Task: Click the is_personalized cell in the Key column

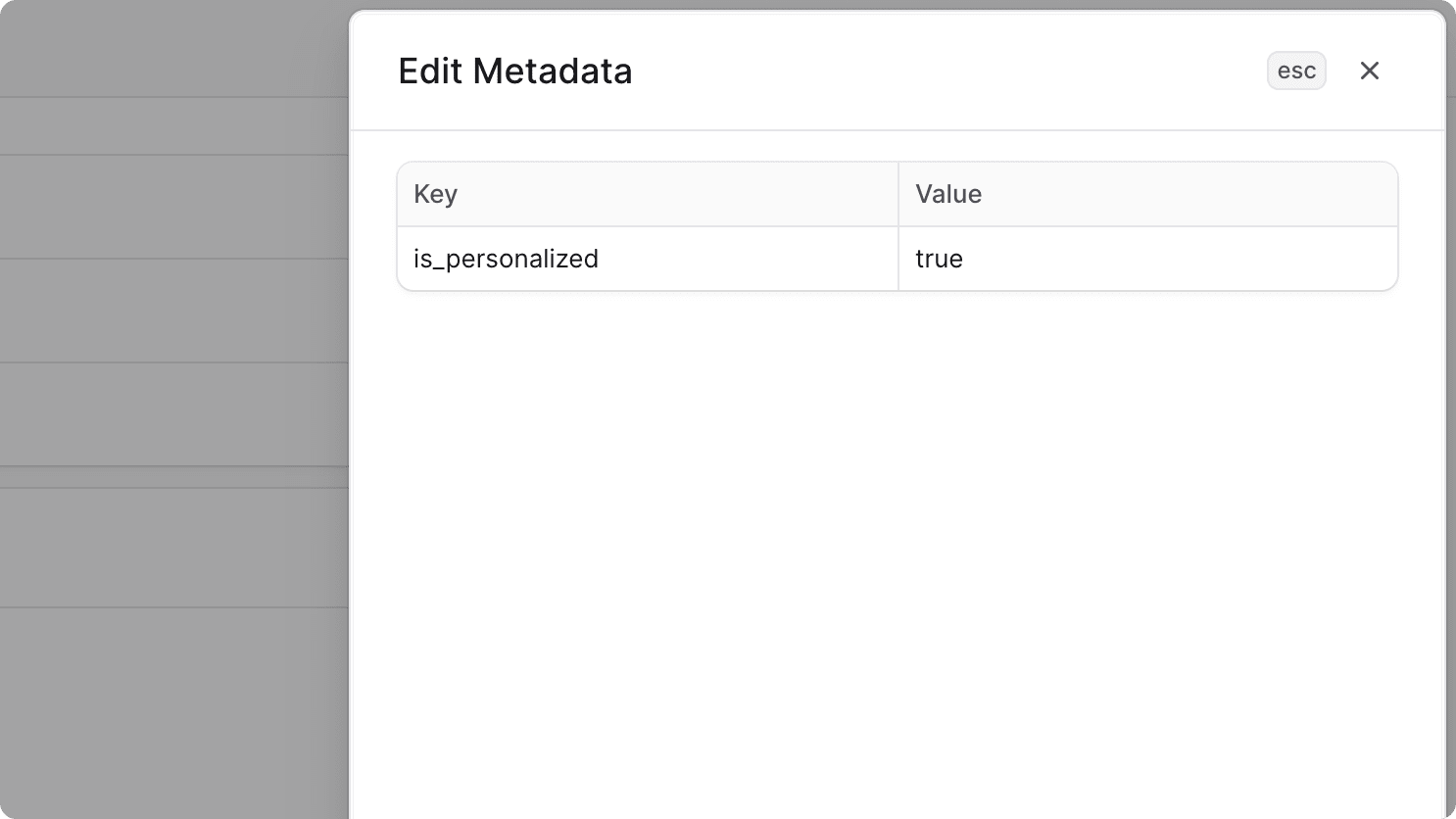Action: tap(506, 259)
